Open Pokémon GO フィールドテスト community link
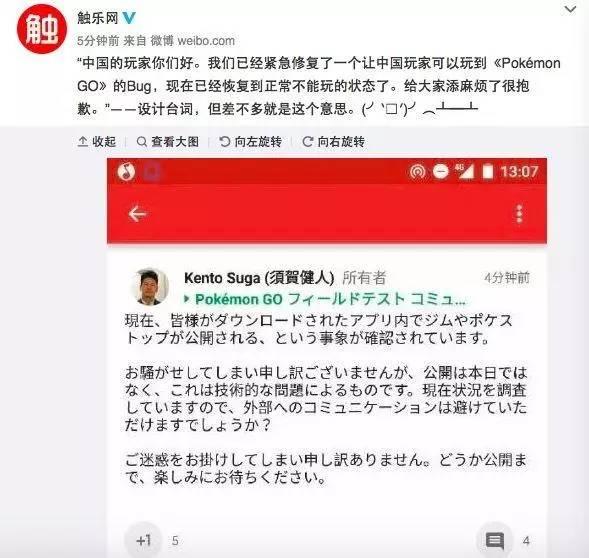This screenshot has width=589, height=558. [x=325, y=299]
